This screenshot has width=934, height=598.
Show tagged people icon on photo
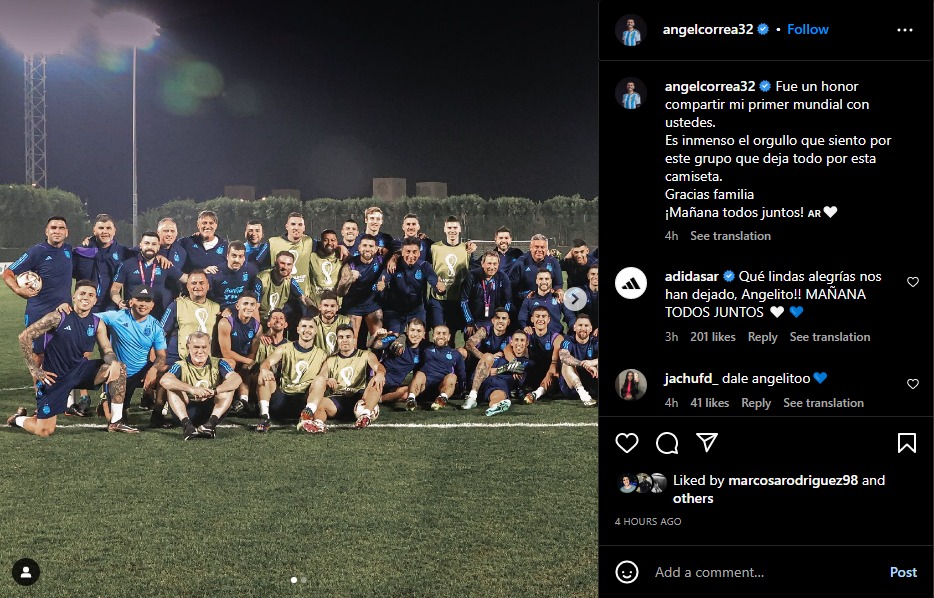[26, 572]
